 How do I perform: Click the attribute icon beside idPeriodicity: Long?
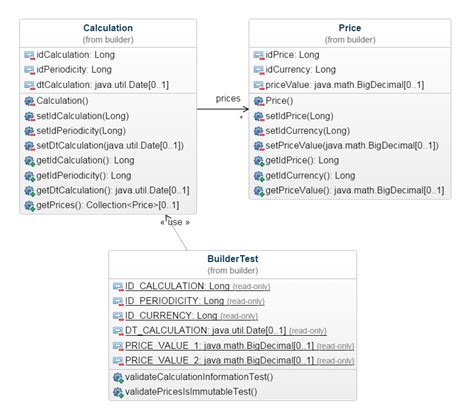click(x=29, y=70)
